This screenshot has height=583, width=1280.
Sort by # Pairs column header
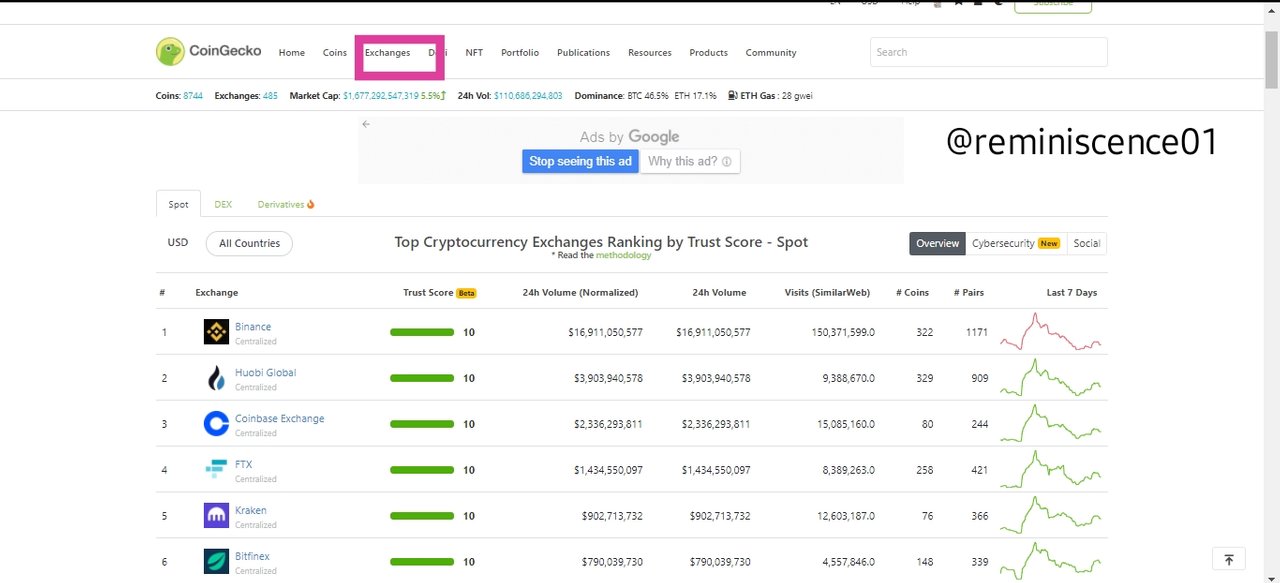968,293
